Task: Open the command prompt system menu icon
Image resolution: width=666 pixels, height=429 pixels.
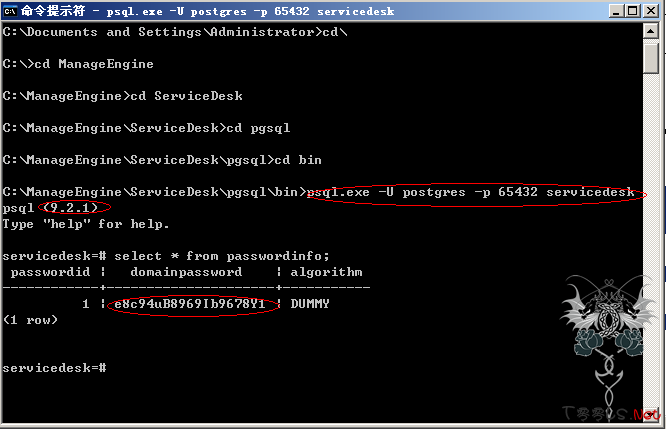Action: 10,11
